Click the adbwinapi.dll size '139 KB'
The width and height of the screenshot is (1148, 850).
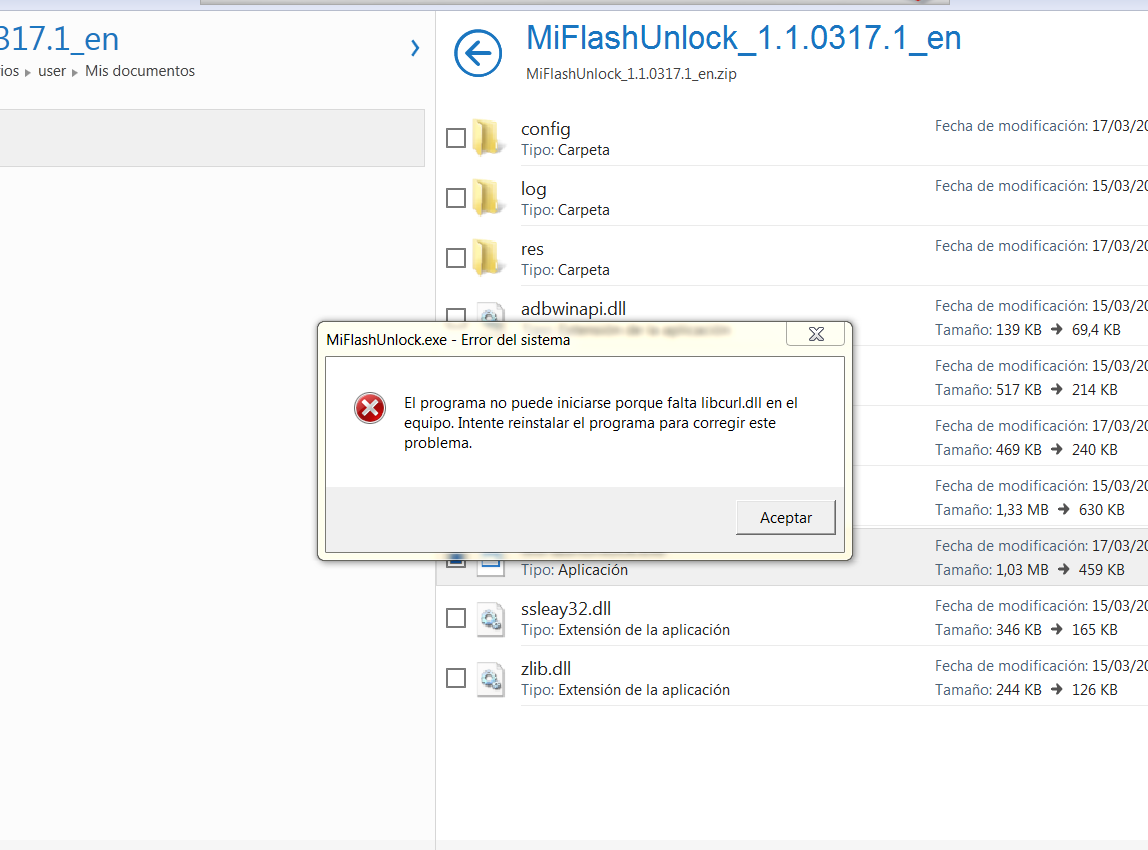[1018, 329]
